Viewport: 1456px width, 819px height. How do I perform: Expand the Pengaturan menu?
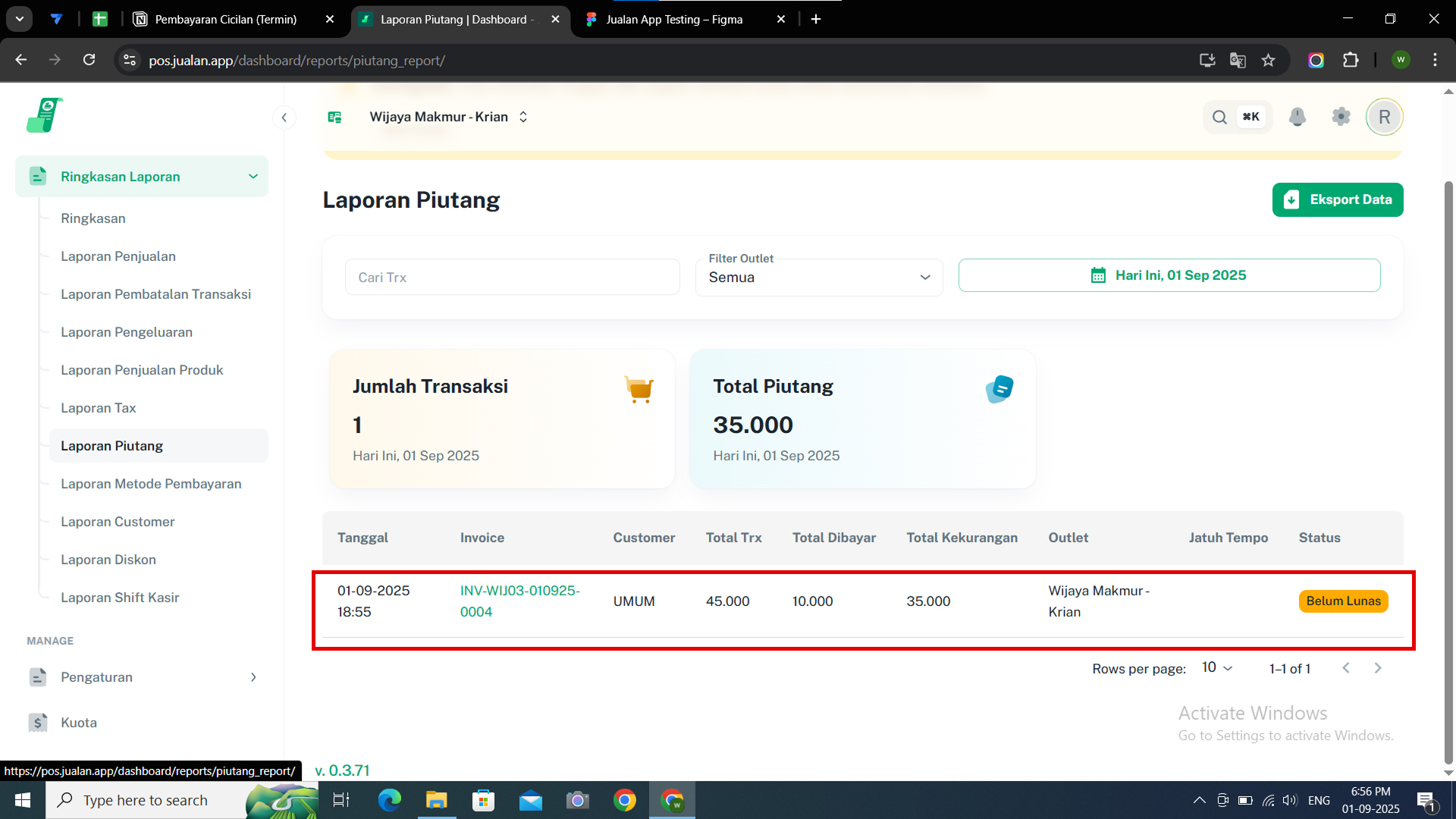(x=253, y=676)
